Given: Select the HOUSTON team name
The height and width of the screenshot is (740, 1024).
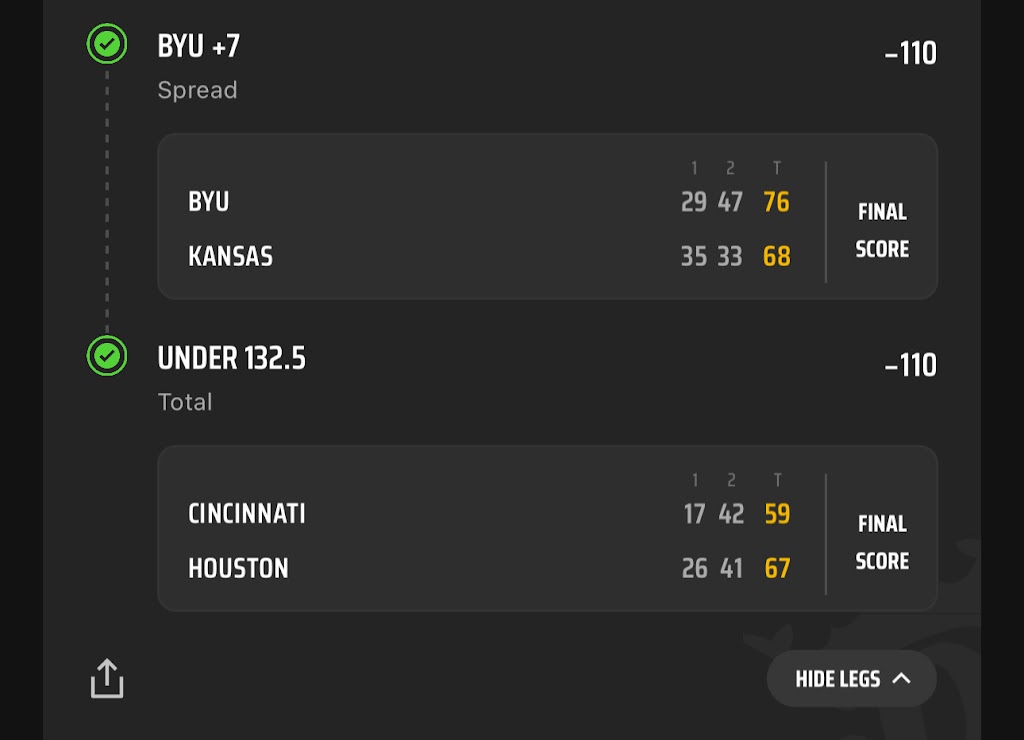Looking at the screenshot, I should [238, 568].
